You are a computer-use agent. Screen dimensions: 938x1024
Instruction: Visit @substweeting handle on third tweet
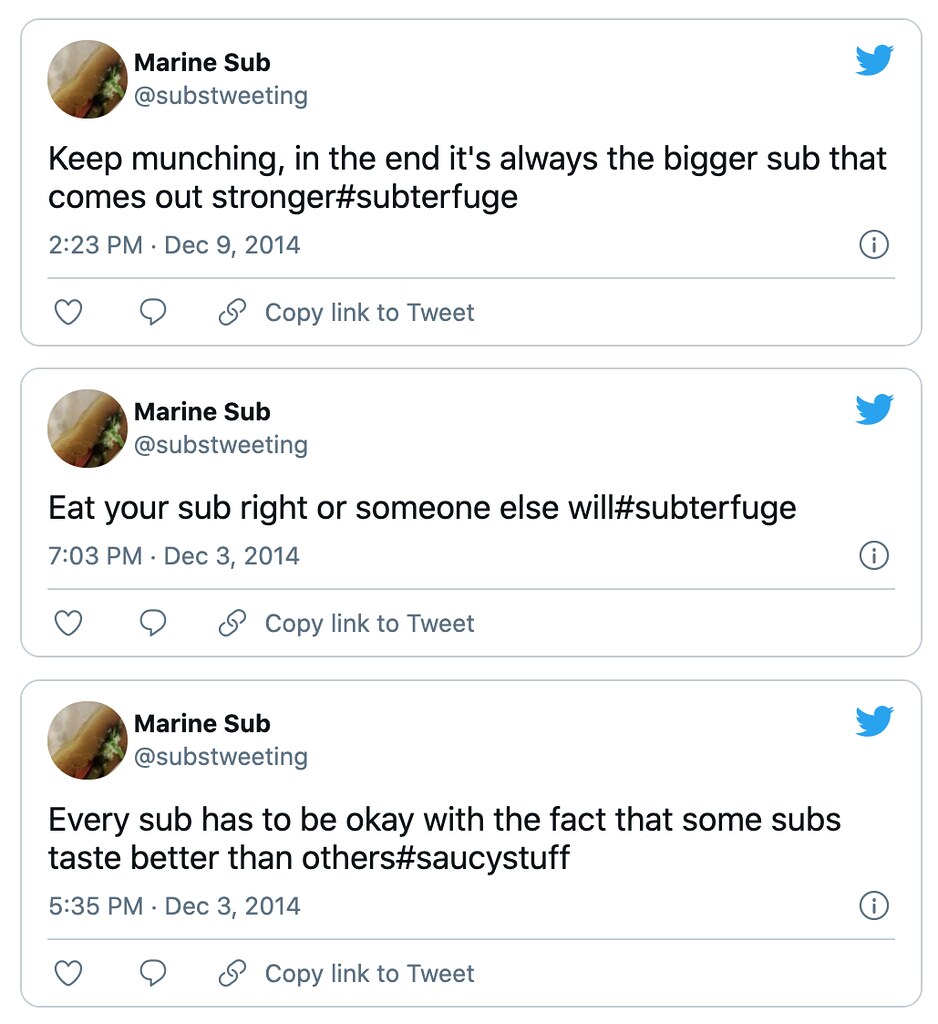pos(221,756)
